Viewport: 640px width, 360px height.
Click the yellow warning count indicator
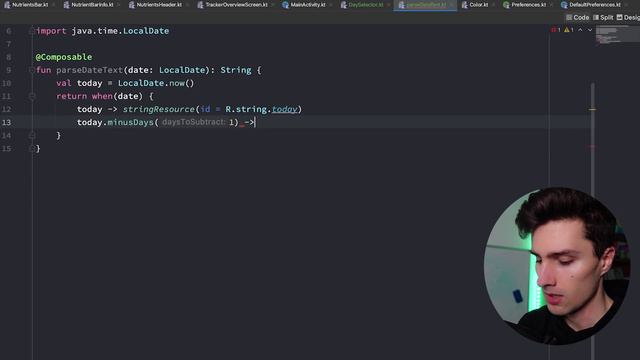click(x=569, y=30)
